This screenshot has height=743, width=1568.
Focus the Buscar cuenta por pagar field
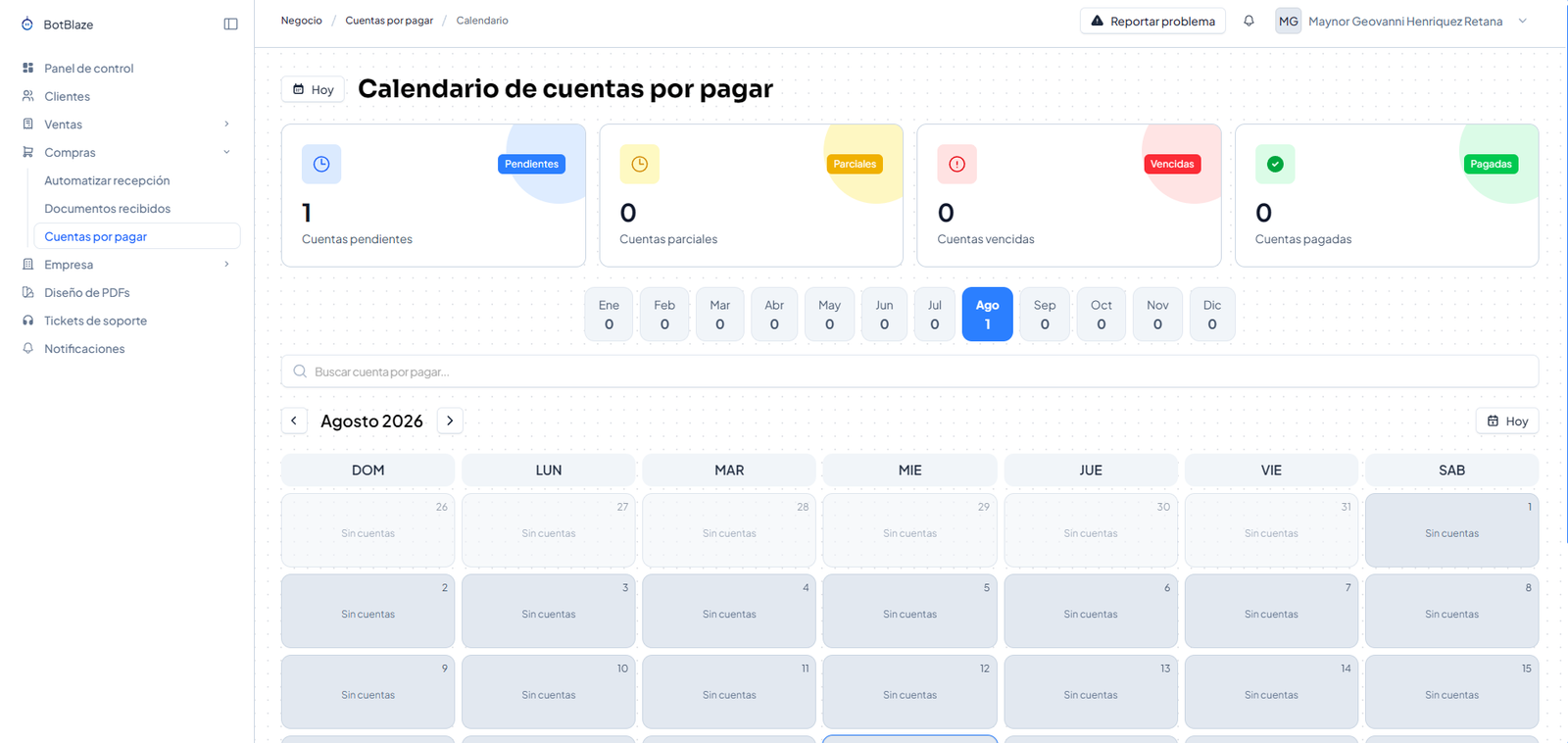point(909,371)
